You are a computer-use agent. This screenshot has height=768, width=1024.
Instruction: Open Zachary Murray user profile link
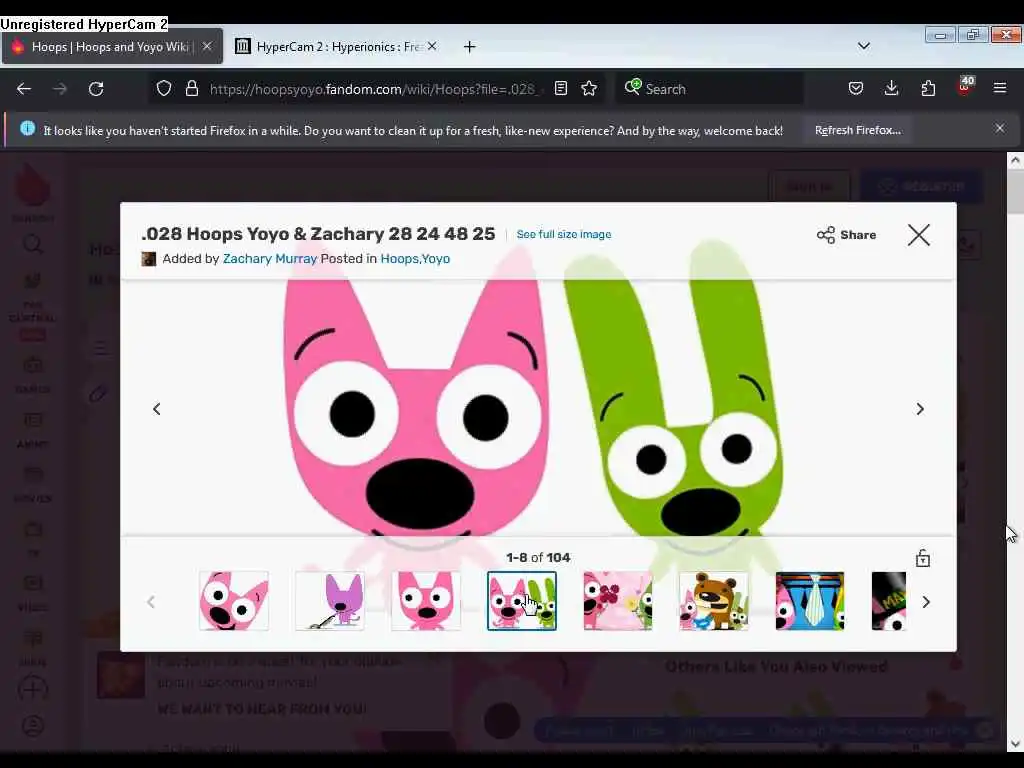(270, 259)
